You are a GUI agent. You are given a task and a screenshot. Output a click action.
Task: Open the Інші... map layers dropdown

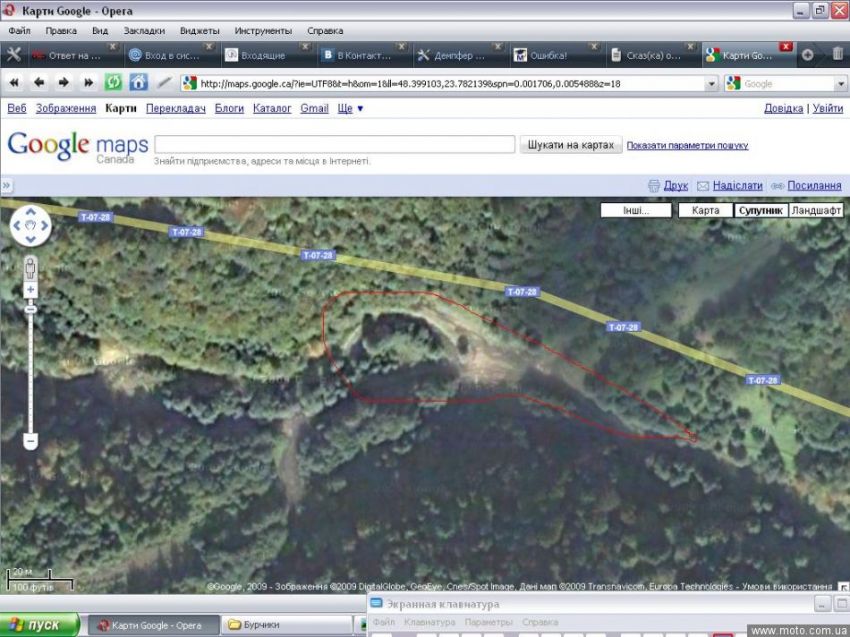pyautogui.click(x=636, y=211)
